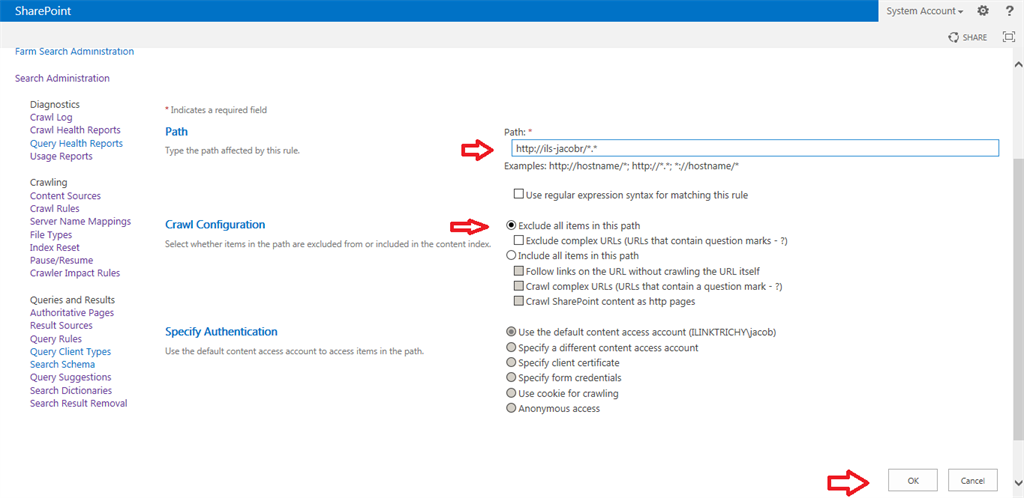Open Query Suggestions
Viewport: 1024px width, 498px height.
(71, 377)
